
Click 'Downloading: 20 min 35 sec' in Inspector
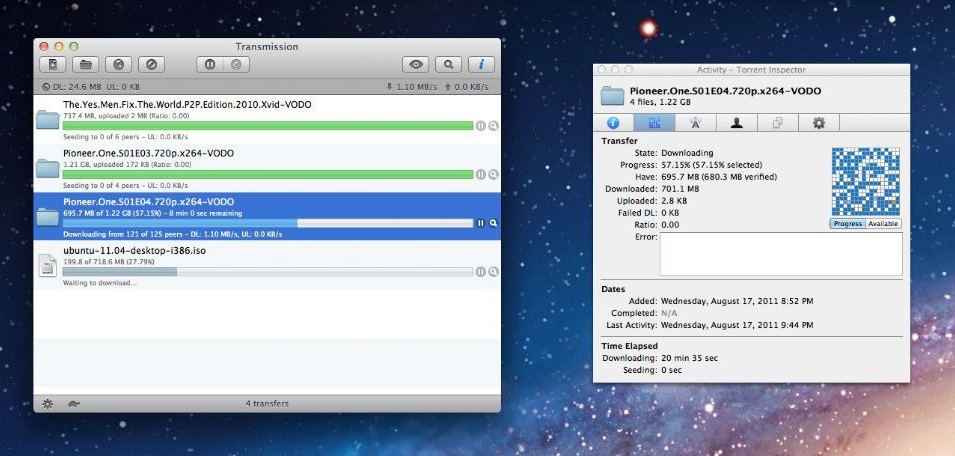(x=660, y=358)
